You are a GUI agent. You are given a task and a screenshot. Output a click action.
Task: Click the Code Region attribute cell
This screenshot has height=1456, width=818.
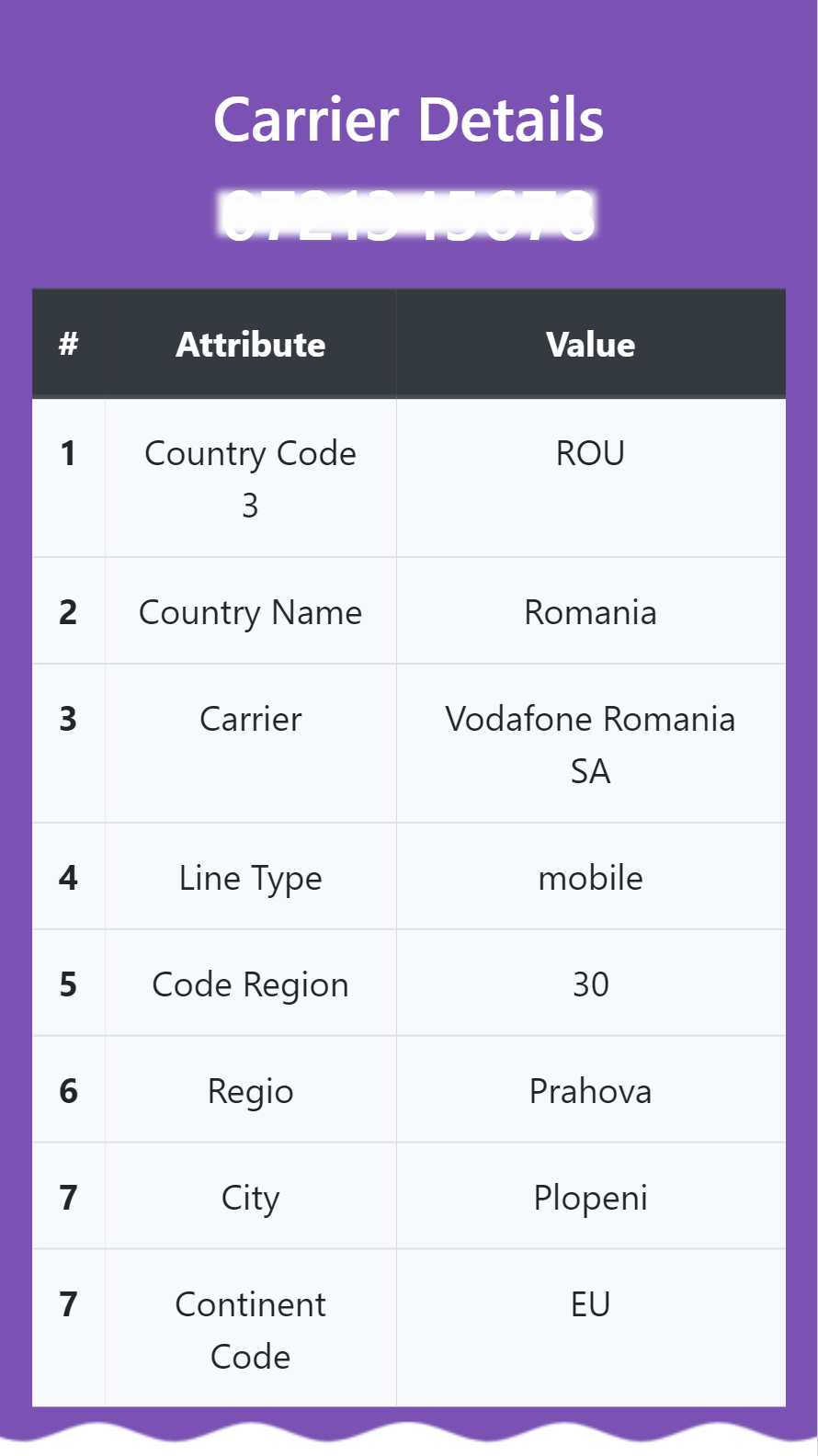click(x=251, y=984)
